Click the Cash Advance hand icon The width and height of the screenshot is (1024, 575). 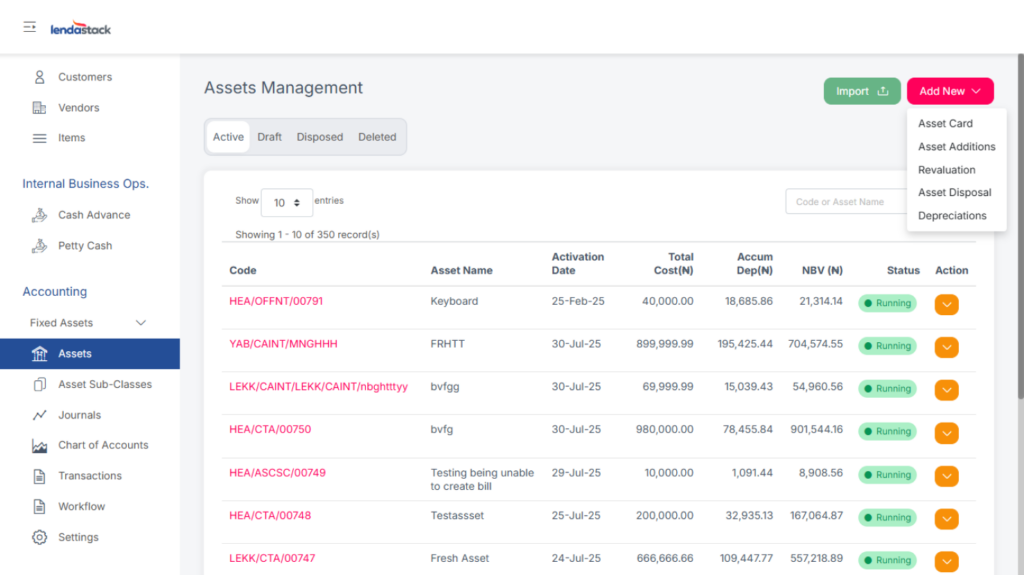tap(40, 215)
